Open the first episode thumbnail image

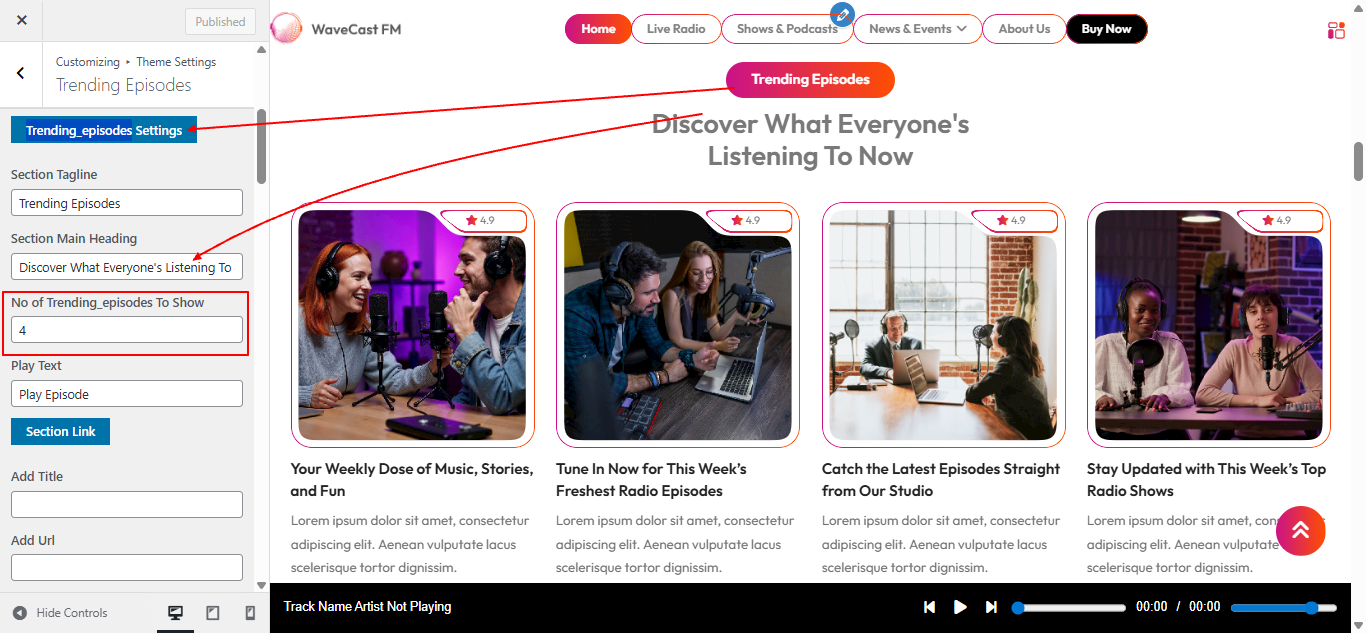[x=412, y=325]
